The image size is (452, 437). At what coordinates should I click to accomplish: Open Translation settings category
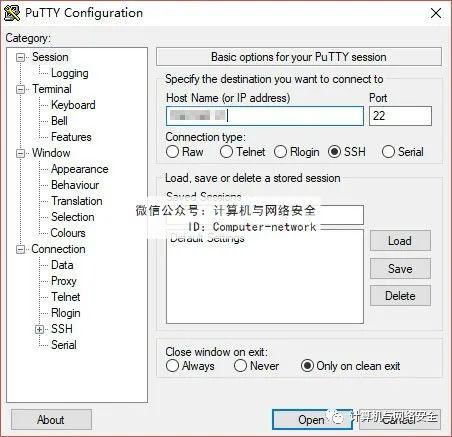click(x=77, y=201)
